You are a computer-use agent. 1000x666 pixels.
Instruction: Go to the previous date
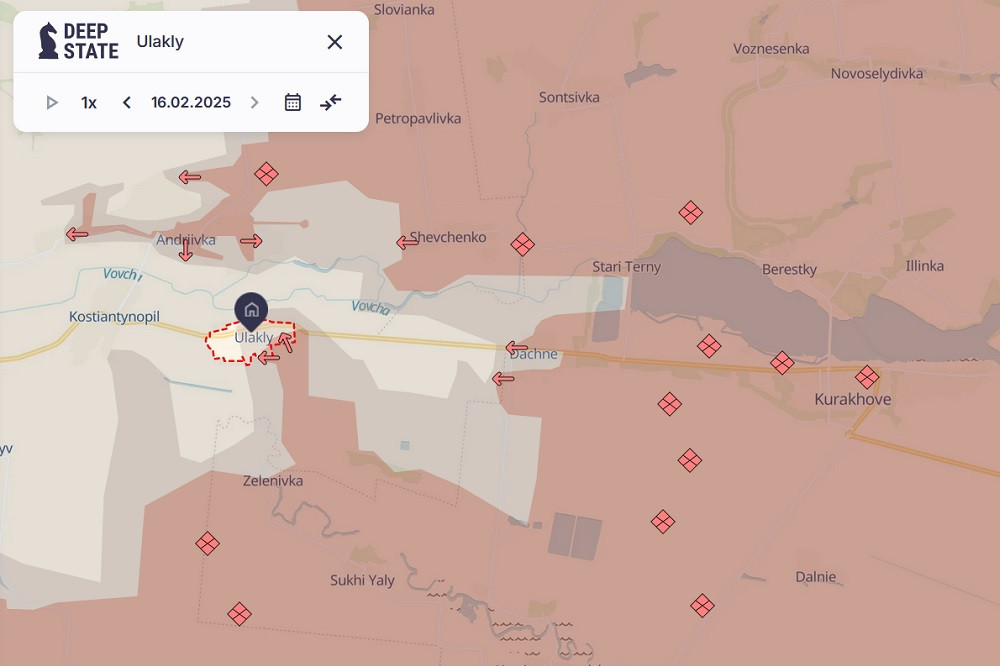tap(127, 102)
